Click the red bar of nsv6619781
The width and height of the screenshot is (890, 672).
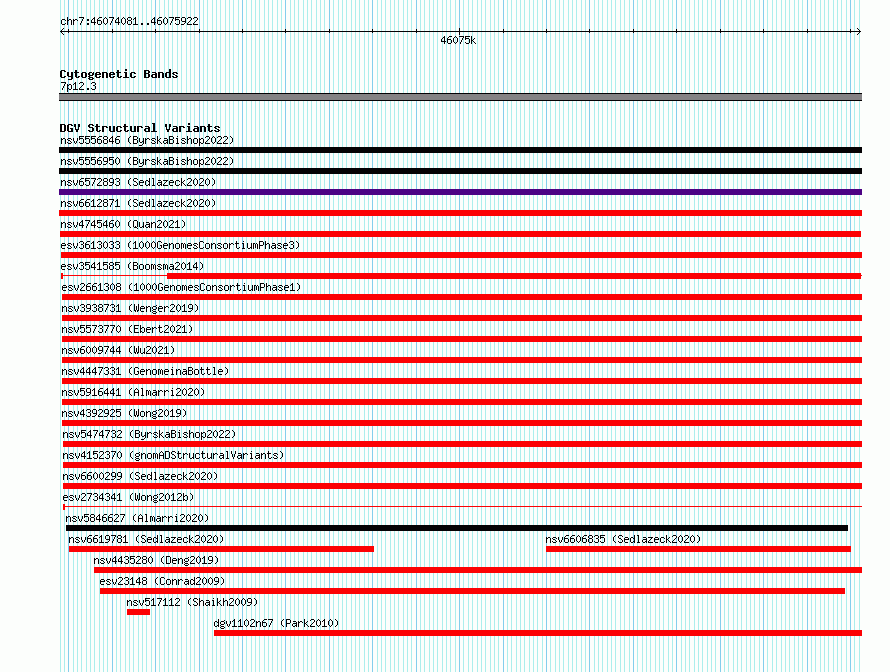(x=221, y=549)
